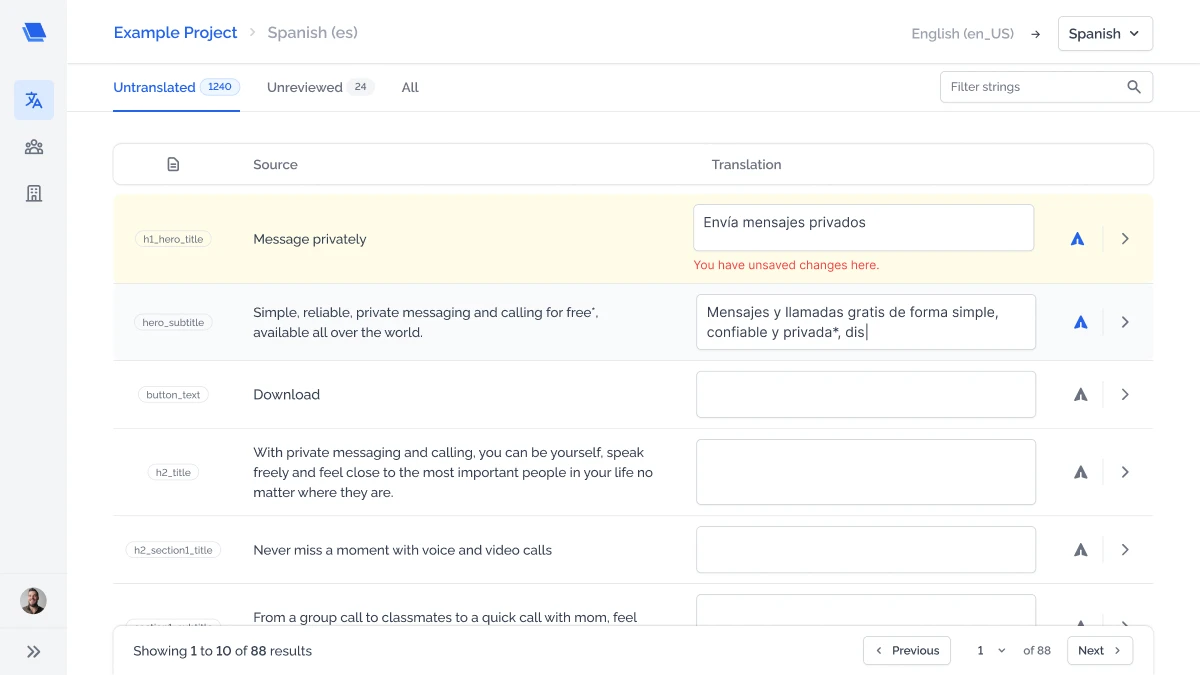Expand the sidebar with double chevron icon
Screen dimensions: 1200x675
[34, 652]
